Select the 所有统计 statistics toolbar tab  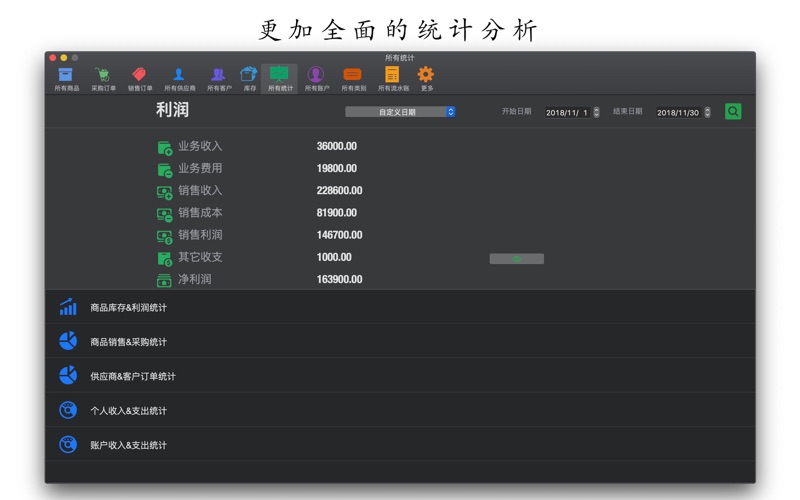pyautogui.click(x=279, y=77)
